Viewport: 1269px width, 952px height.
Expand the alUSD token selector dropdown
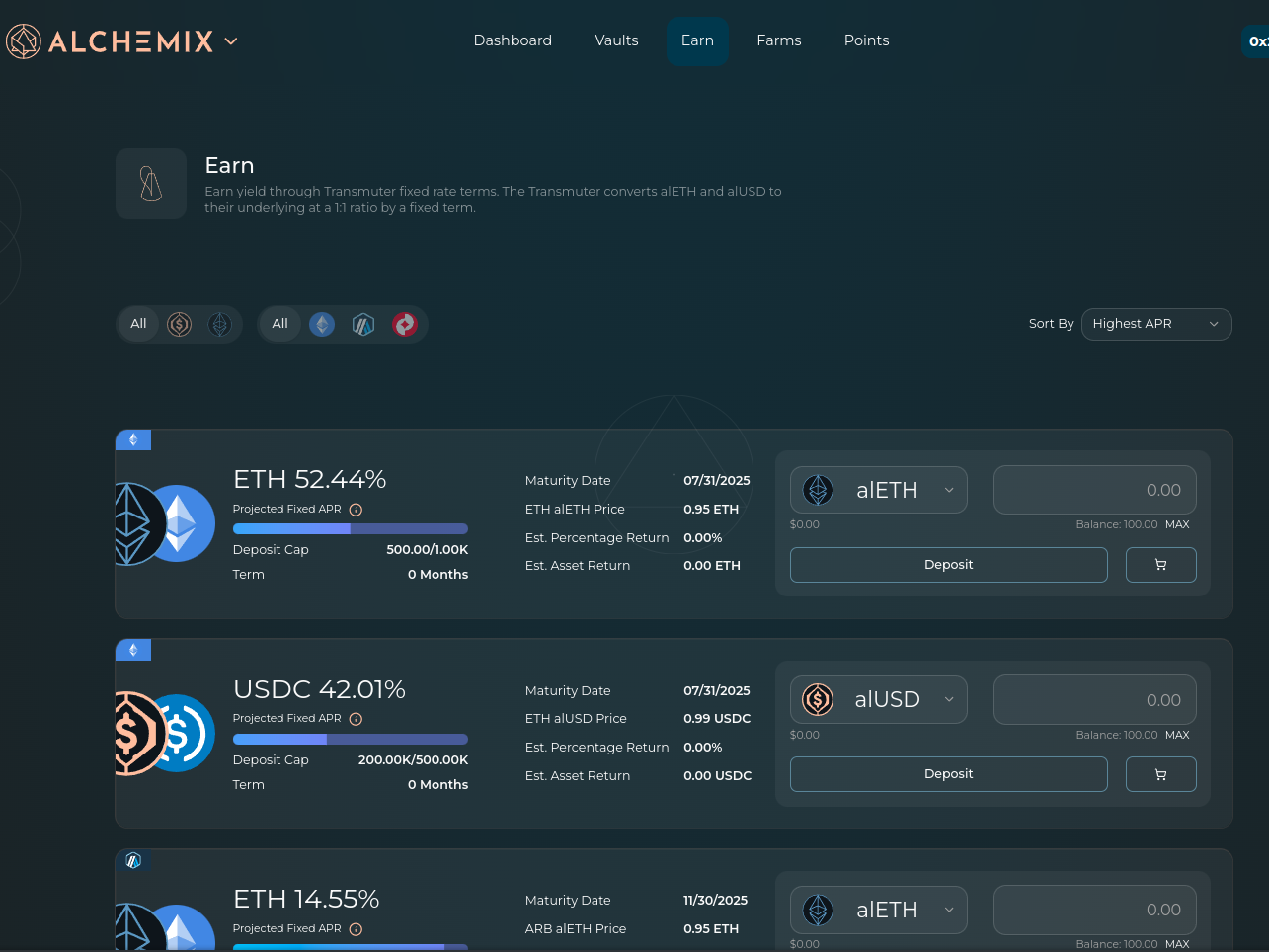click(878, 699)
